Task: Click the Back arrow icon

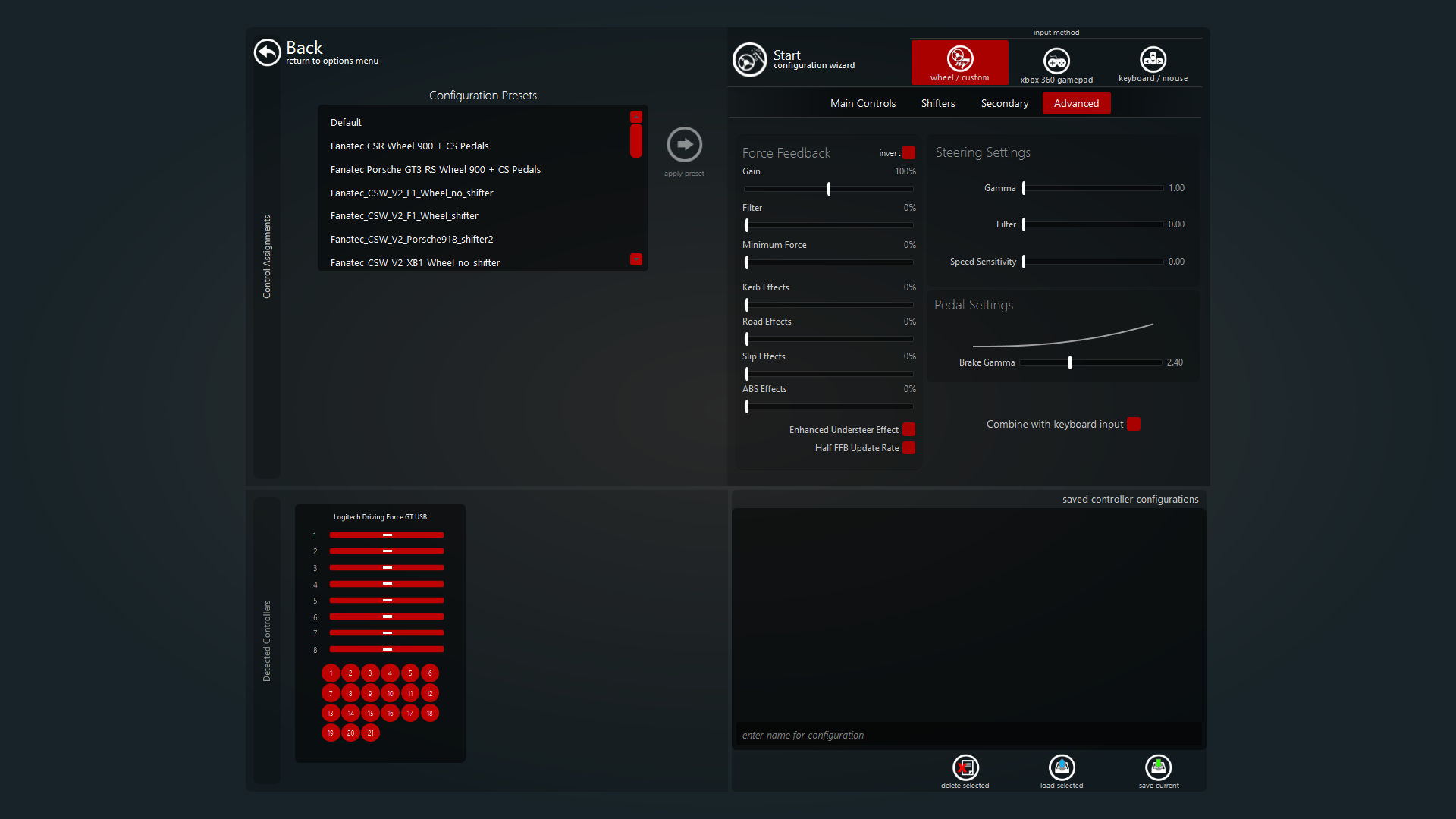Action: point(267,52)
